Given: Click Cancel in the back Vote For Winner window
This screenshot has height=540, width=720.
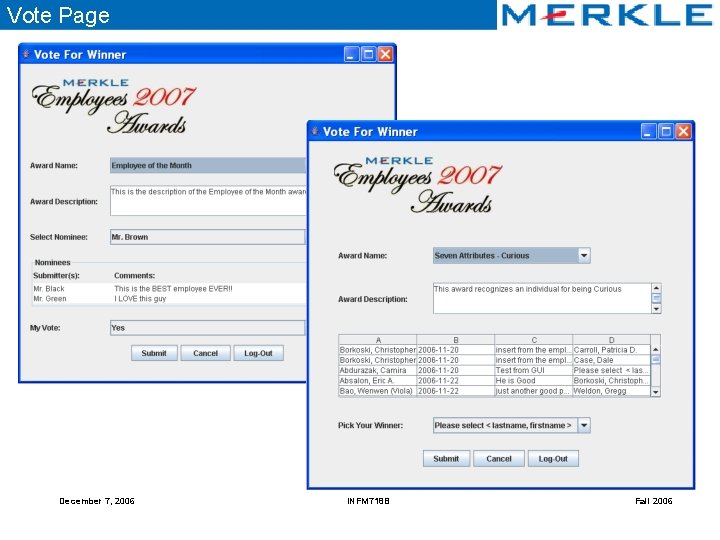Looking at the screenshot, I should pos(205,353).
